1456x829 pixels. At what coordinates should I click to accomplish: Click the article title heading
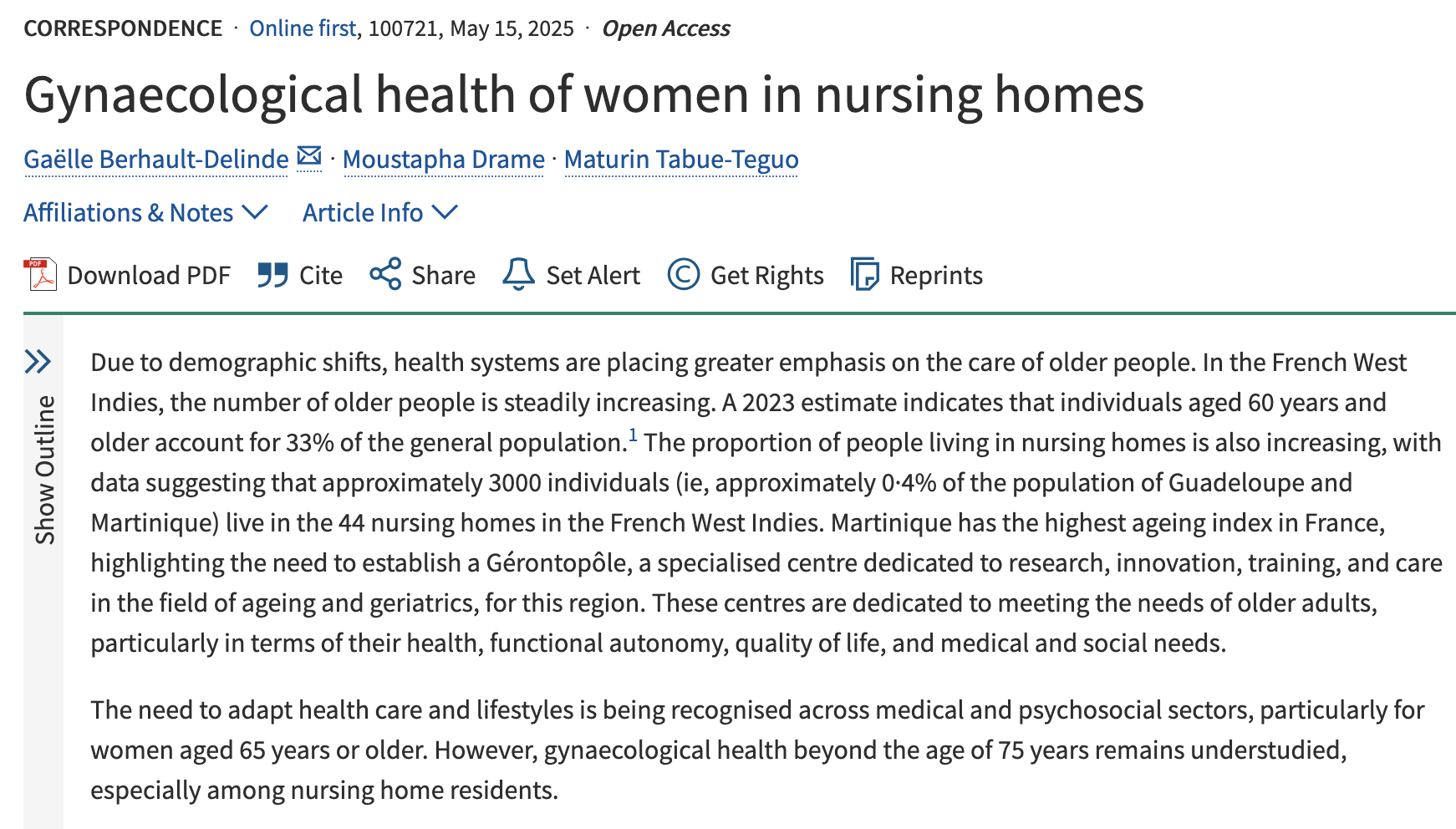click(x=584, y=94)
